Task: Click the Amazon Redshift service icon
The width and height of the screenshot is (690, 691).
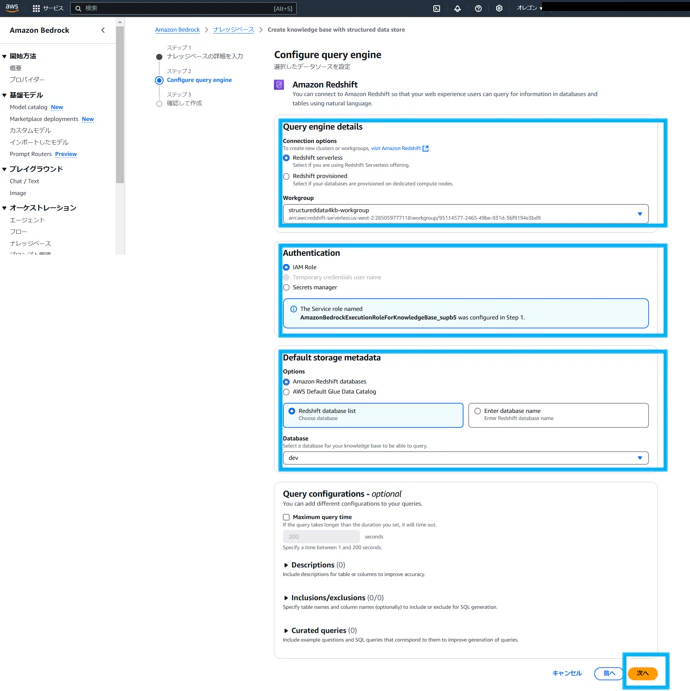Action: (279, 85)
